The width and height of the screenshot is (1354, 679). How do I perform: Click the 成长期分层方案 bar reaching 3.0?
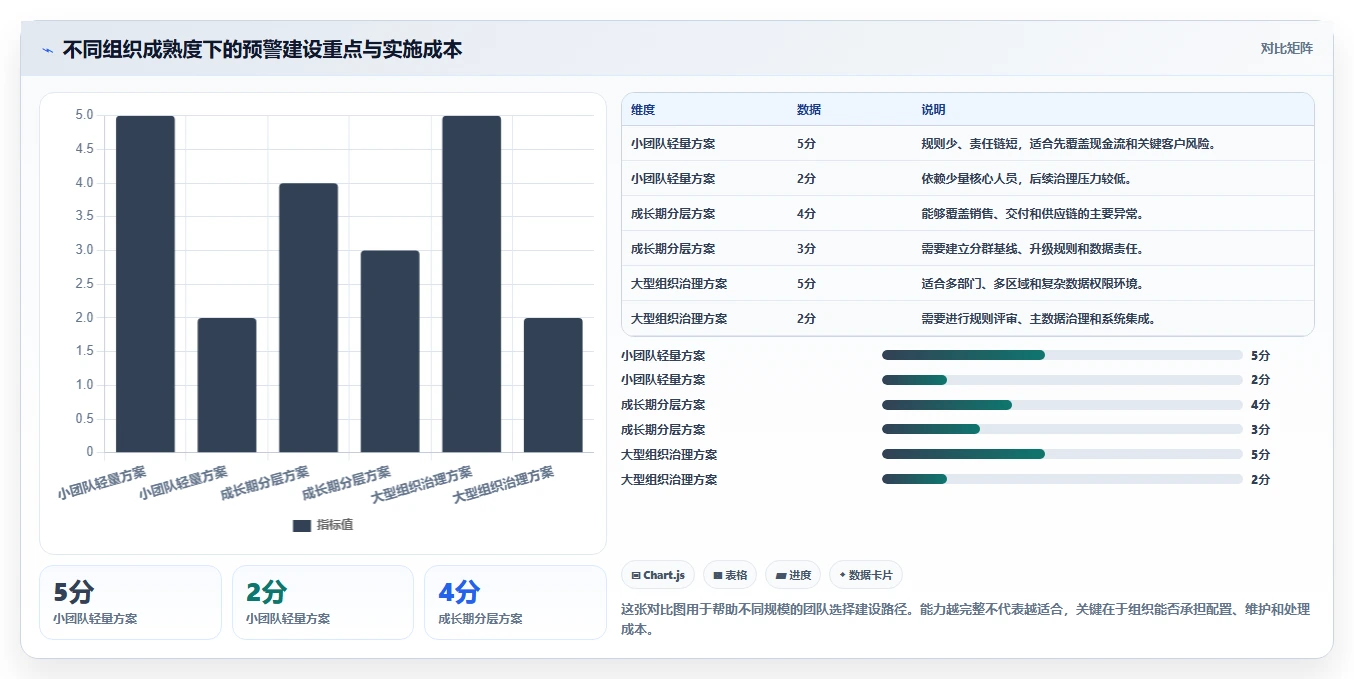click(390, 351)
